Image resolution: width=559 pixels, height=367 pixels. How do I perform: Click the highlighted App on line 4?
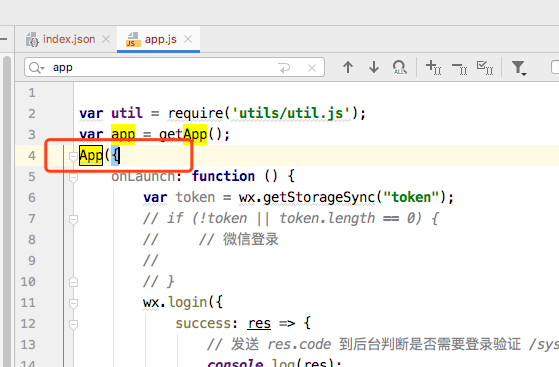click(x=91, y=156)
